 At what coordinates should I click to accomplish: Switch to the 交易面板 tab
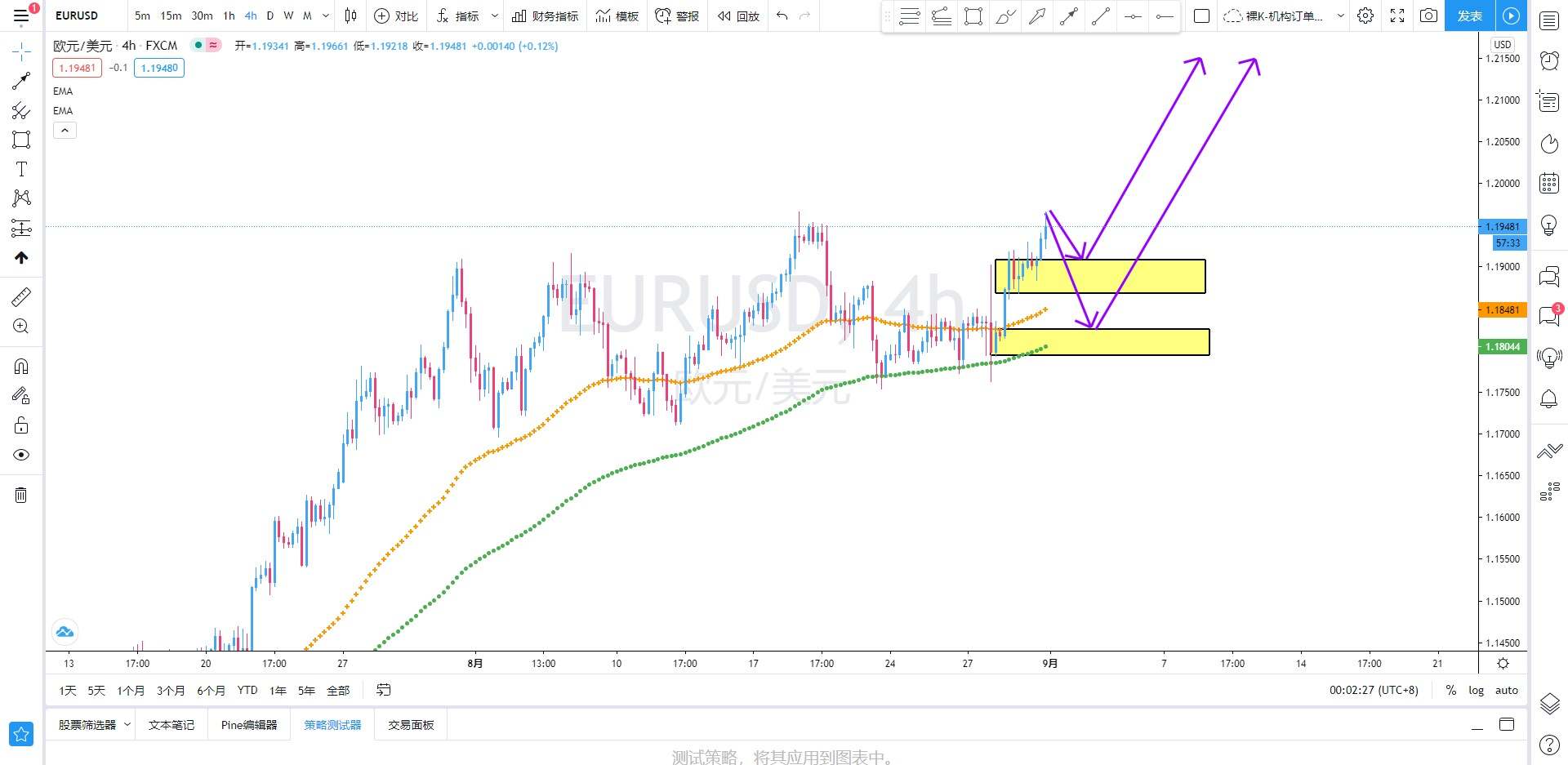click(411, 725)
